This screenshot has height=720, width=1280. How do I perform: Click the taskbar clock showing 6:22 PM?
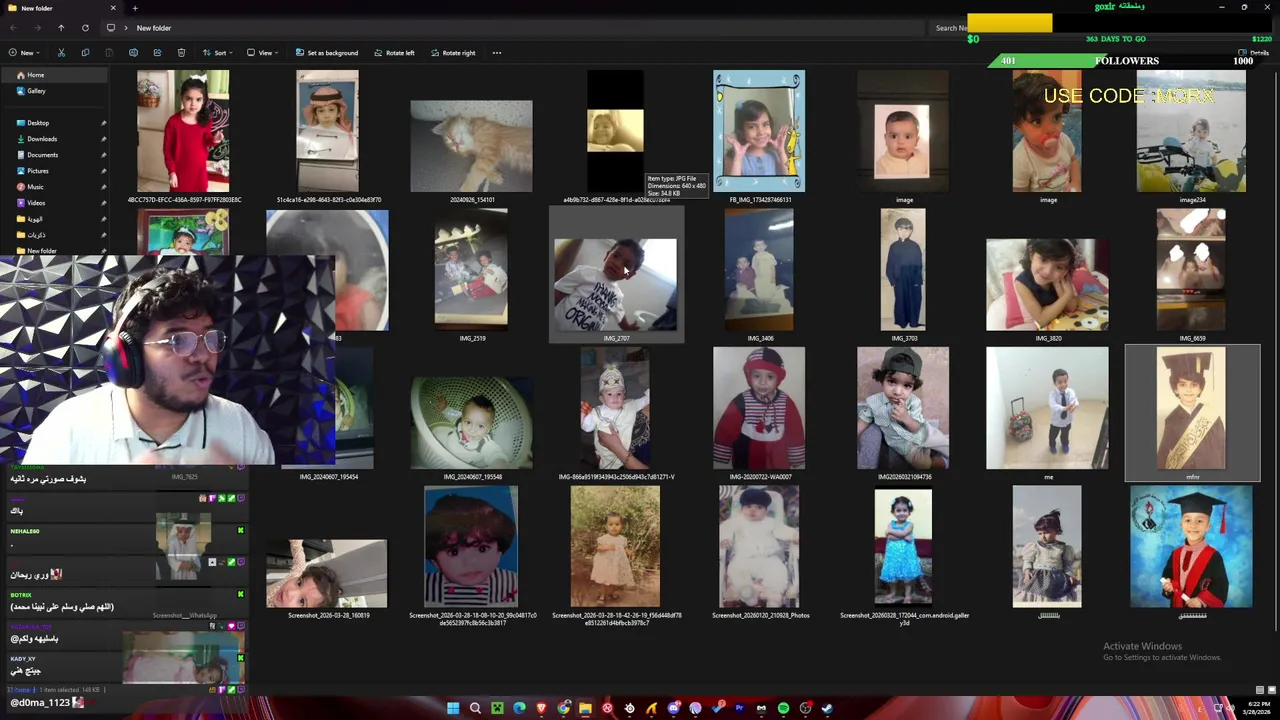[x=1258, y=708]
